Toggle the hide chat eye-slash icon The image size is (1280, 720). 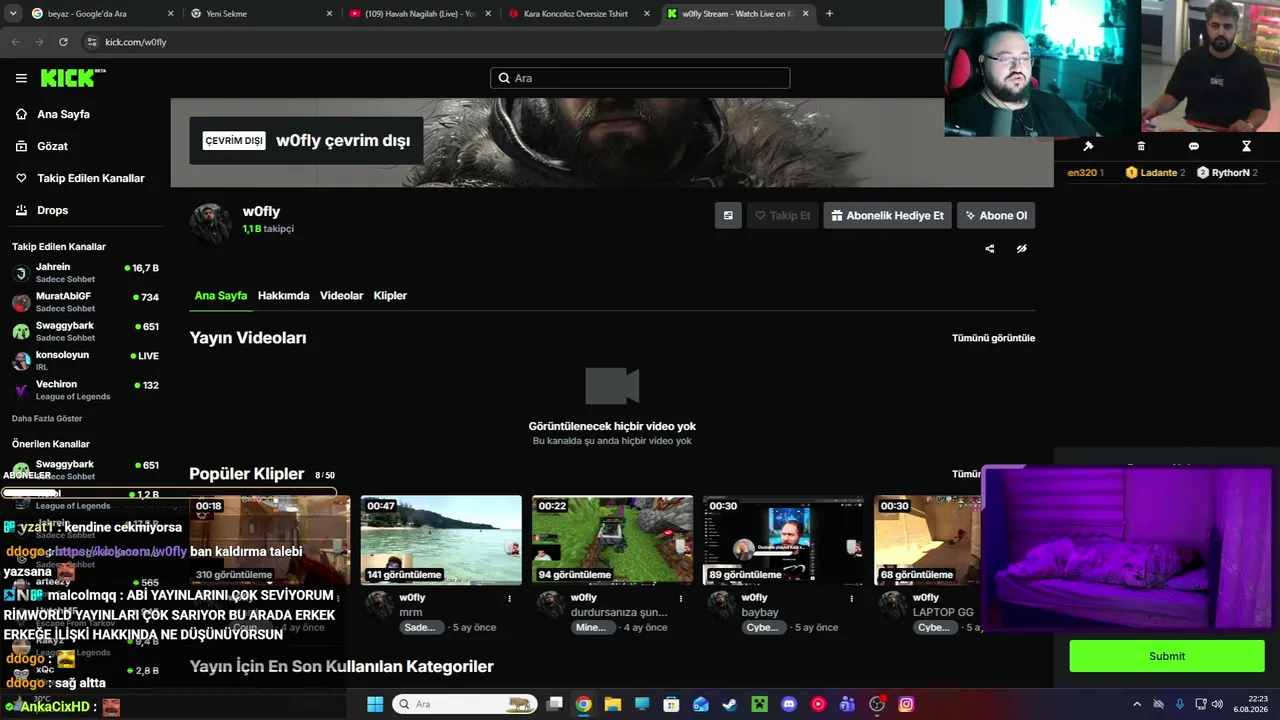(1021, 249)
